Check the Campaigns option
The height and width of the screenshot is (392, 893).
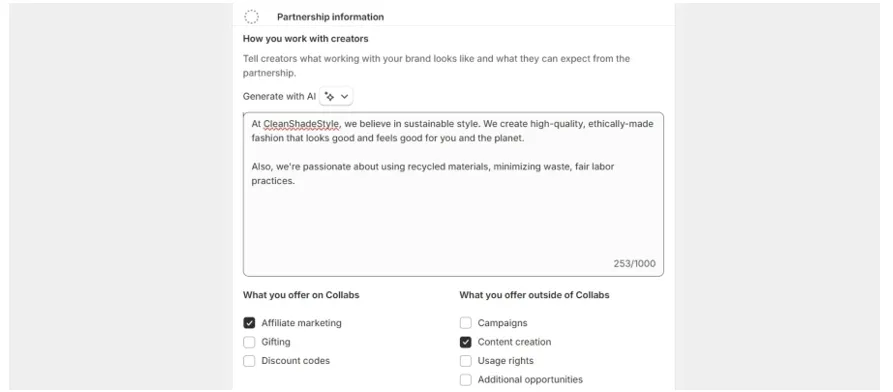point(465,323)
